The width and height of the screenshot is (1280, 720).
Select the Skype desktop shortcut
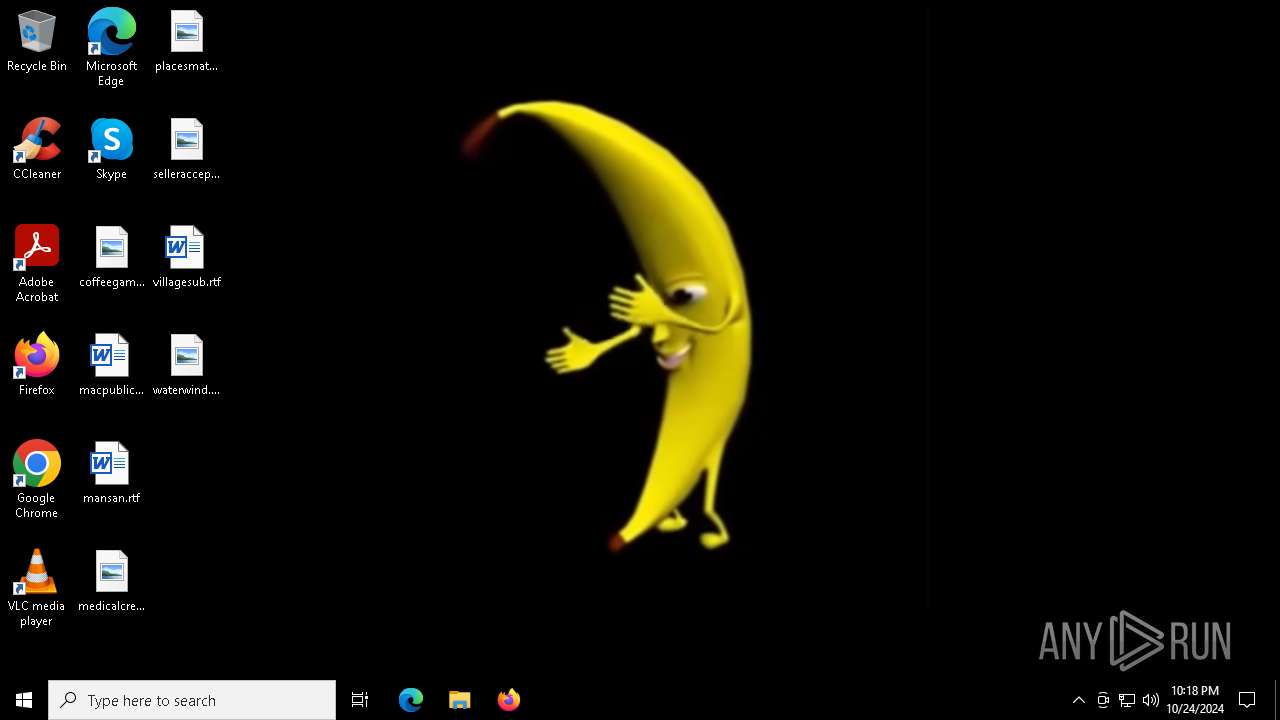click(111, 150)
